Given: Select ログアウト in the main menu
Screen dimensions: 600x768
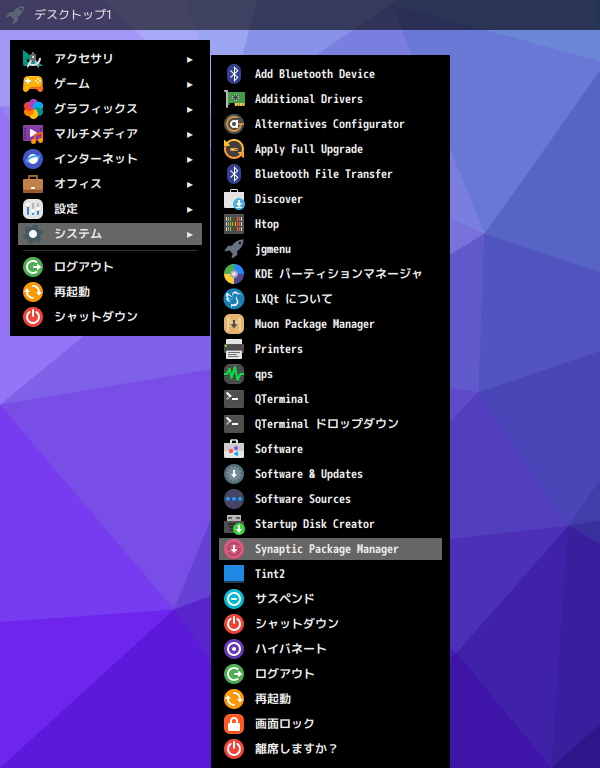Looking at the screenshot, I should coord(110,267).
